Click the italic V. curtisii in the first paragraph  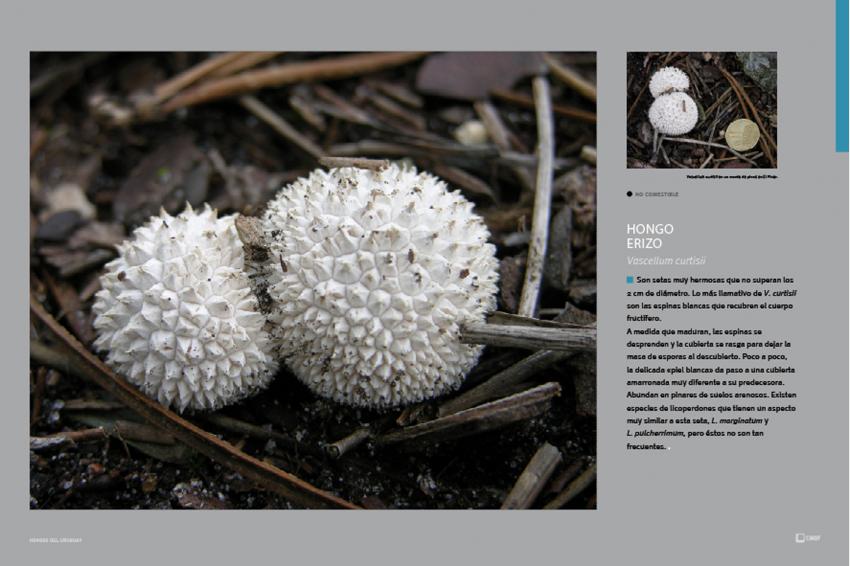[781, 293]
